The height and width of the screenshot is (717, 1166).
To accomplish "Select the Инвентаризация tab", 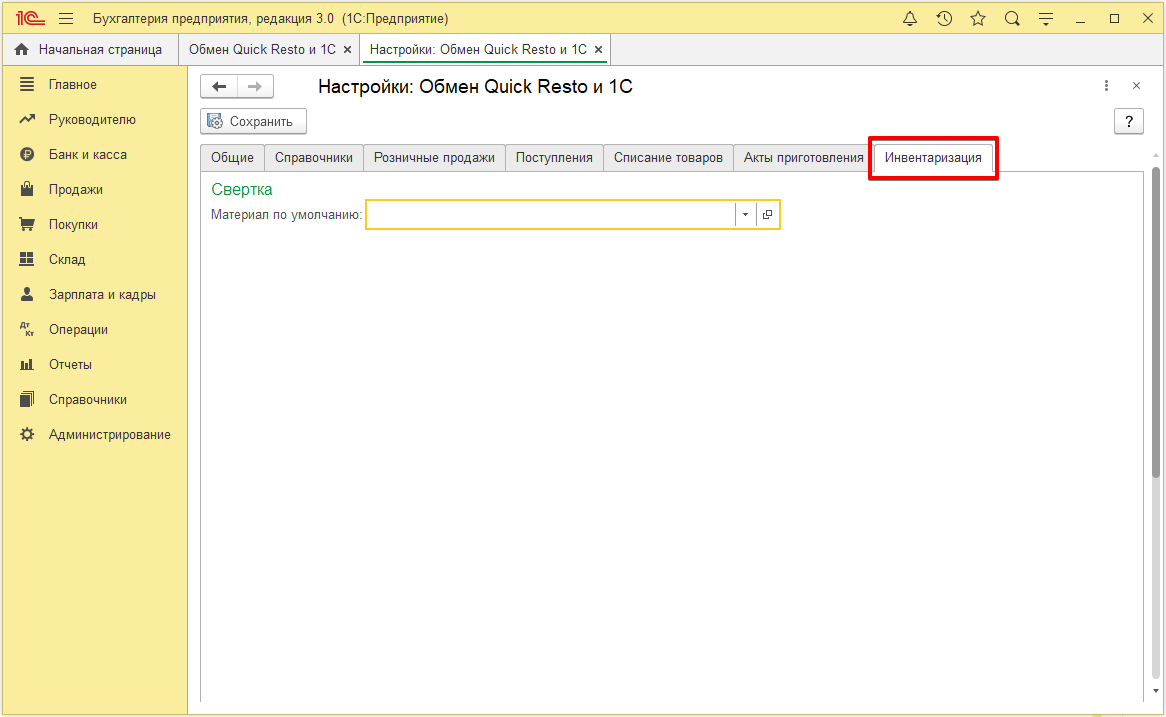I will (933, 158).
